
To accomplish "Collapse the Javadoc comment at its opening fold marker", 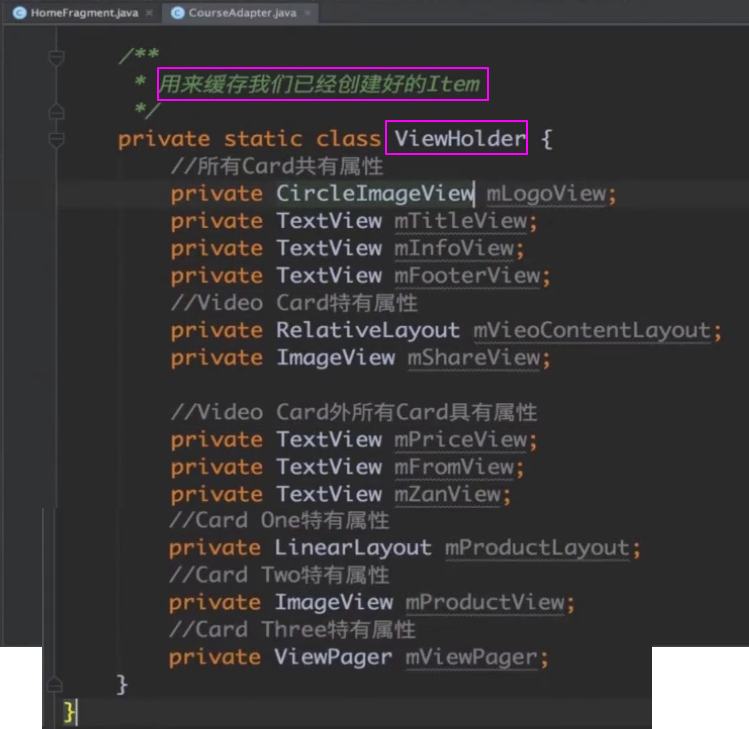I will tap(56, 58).
